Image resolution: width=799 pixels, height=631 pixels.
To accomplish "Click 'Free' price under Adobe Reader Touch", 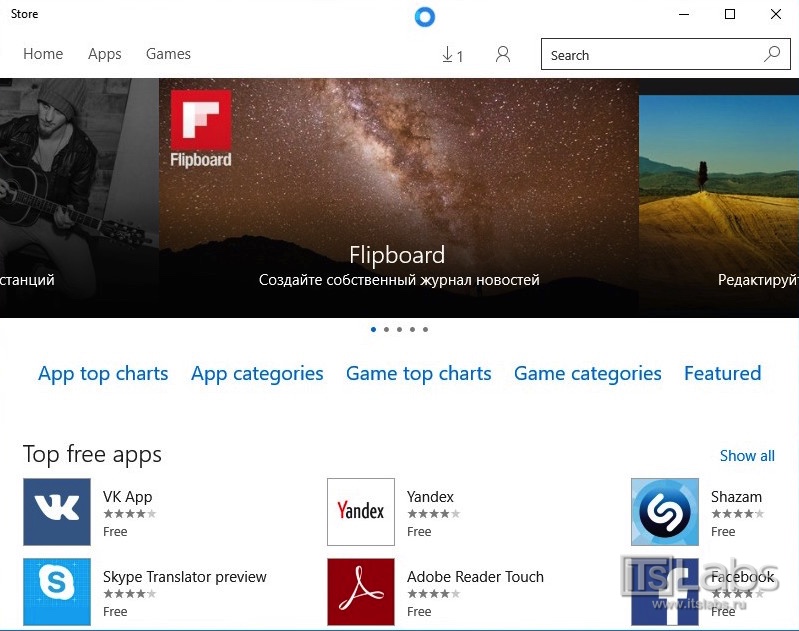I will click(x=419, y=612).
